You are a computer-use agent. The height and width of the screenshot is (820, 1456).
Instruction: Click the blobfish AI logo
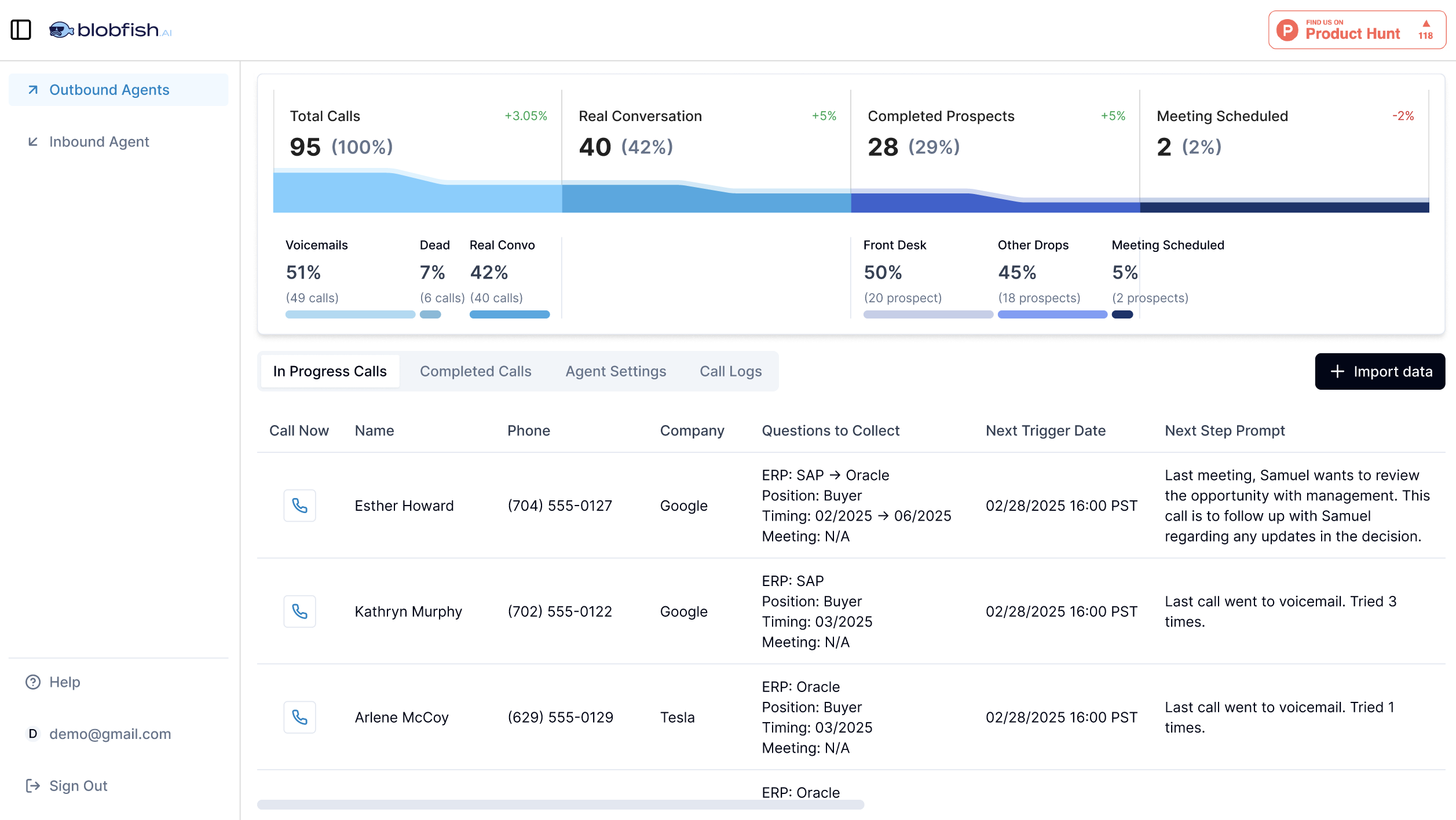(x=110, y=30)
